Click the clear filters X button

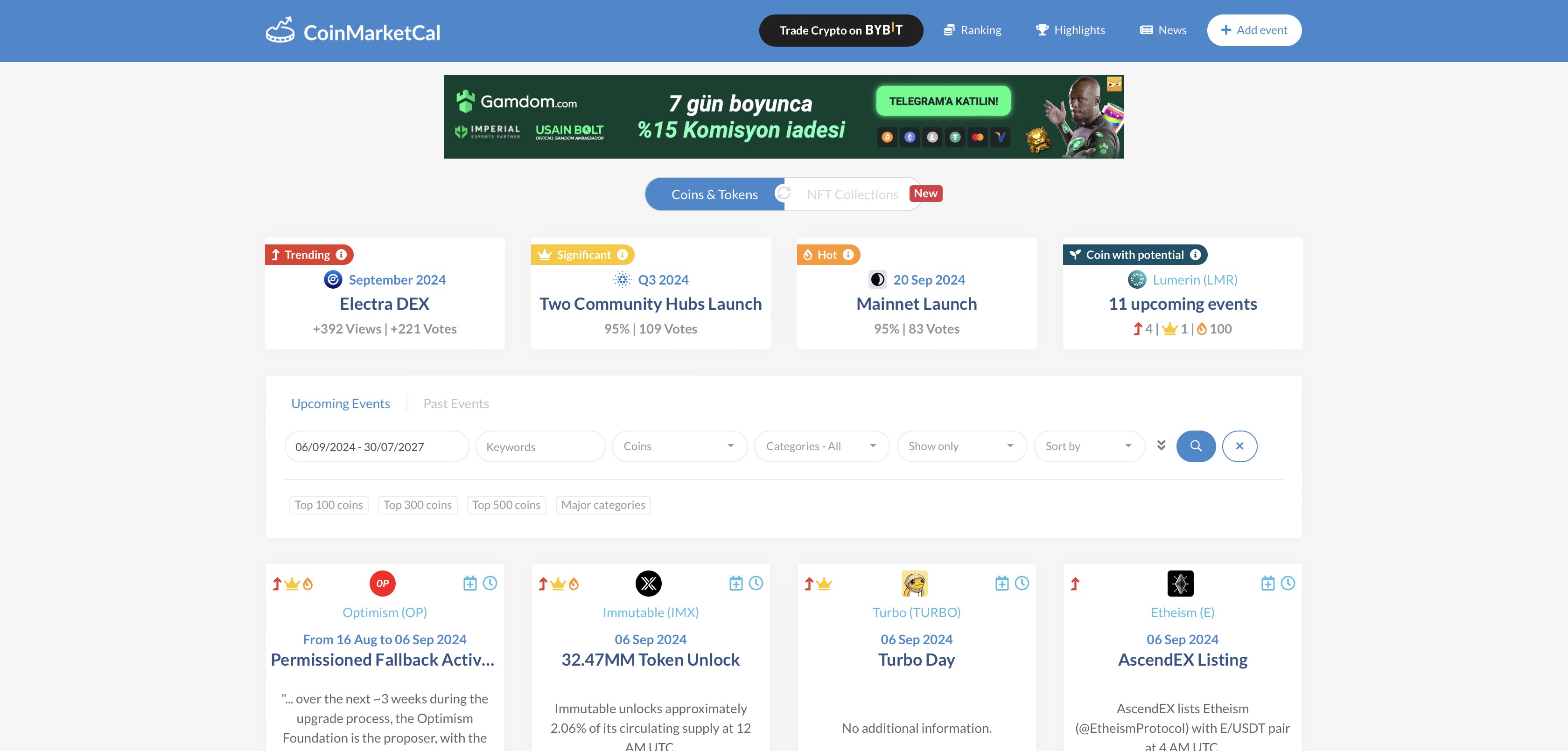(1239, 446)
